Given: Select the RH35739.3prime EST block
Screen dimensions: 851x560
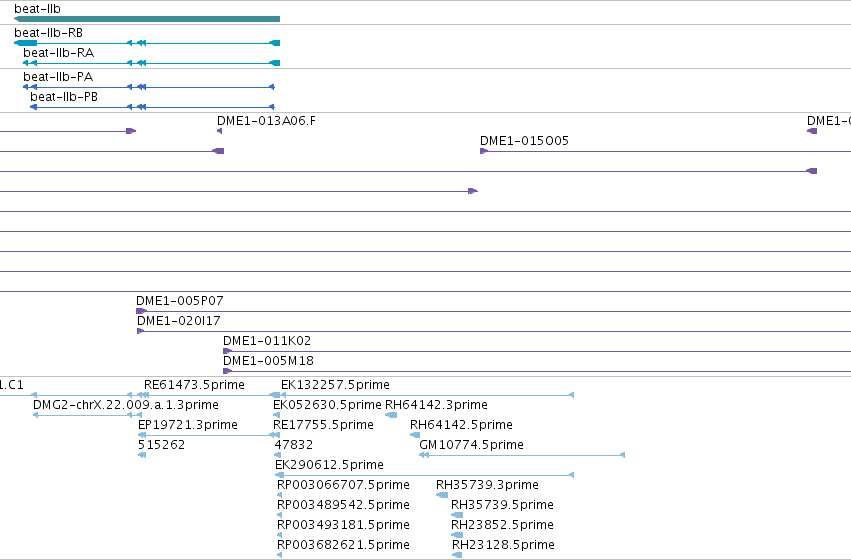Looking at the screenshot, I should pyautogui.click(x=442, y=495).
